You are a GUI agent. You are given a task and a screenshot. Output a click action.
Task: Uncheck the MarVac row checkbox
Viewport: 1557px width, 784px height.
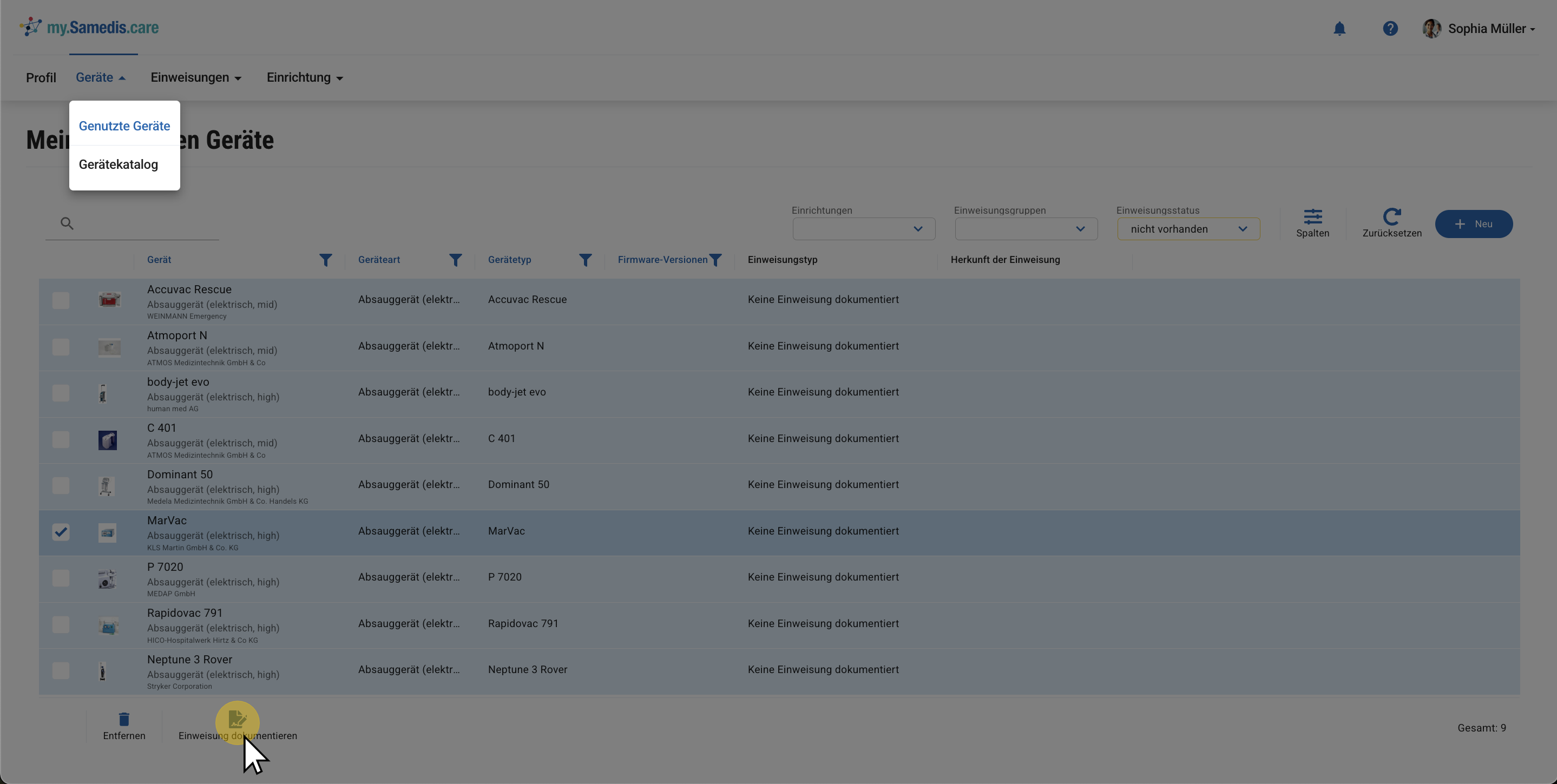tap(61, 532)
